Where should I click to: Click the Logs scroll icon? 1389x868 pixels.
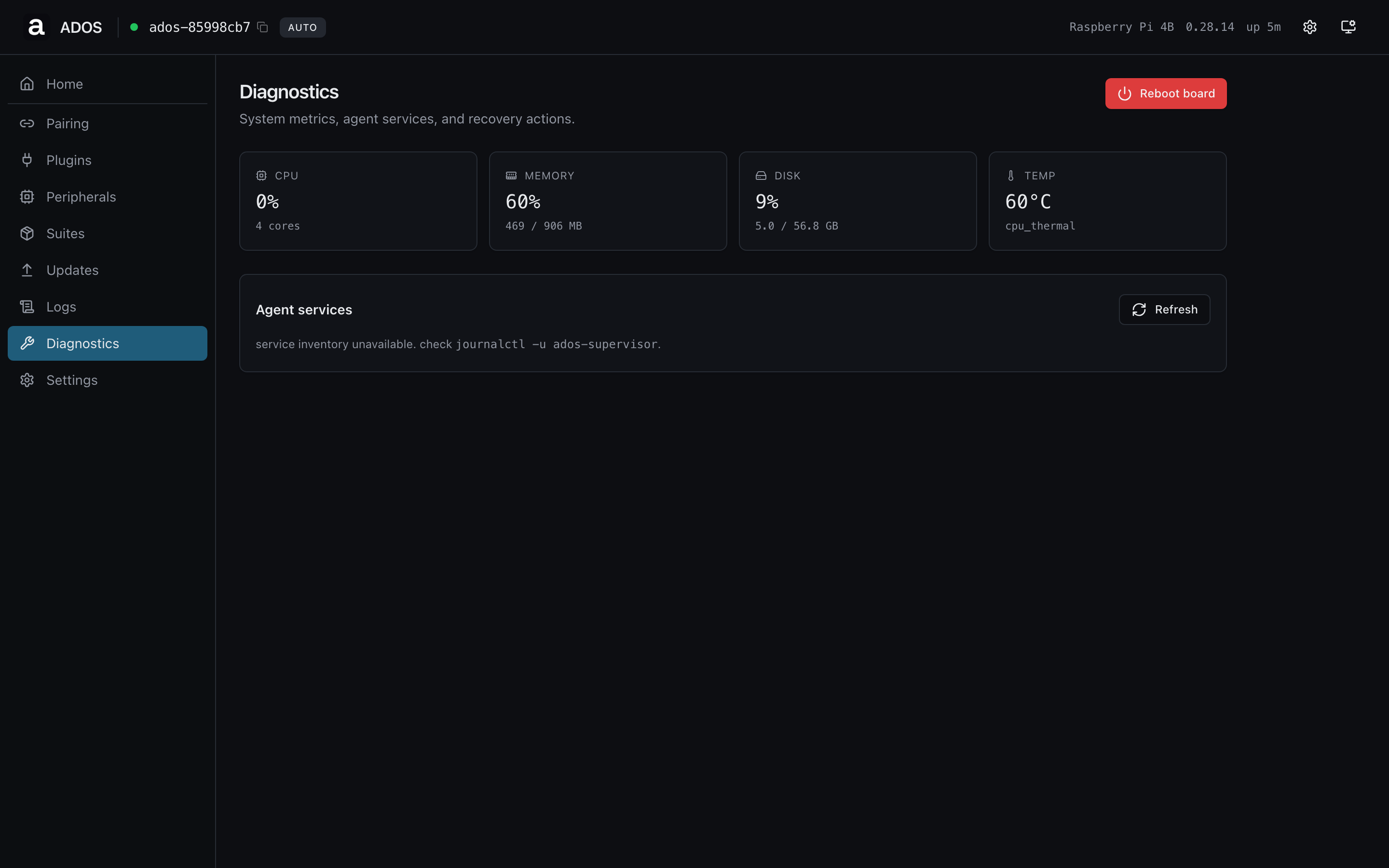(27, 307)
